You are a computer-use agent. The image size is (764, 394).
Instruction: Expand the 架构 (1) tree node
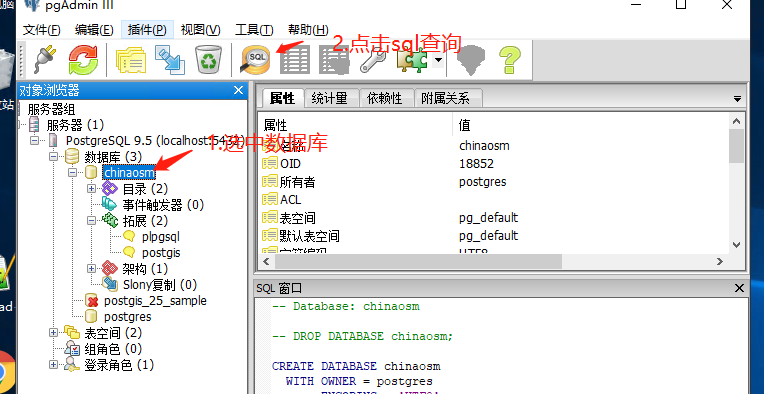tap(91, 268)
